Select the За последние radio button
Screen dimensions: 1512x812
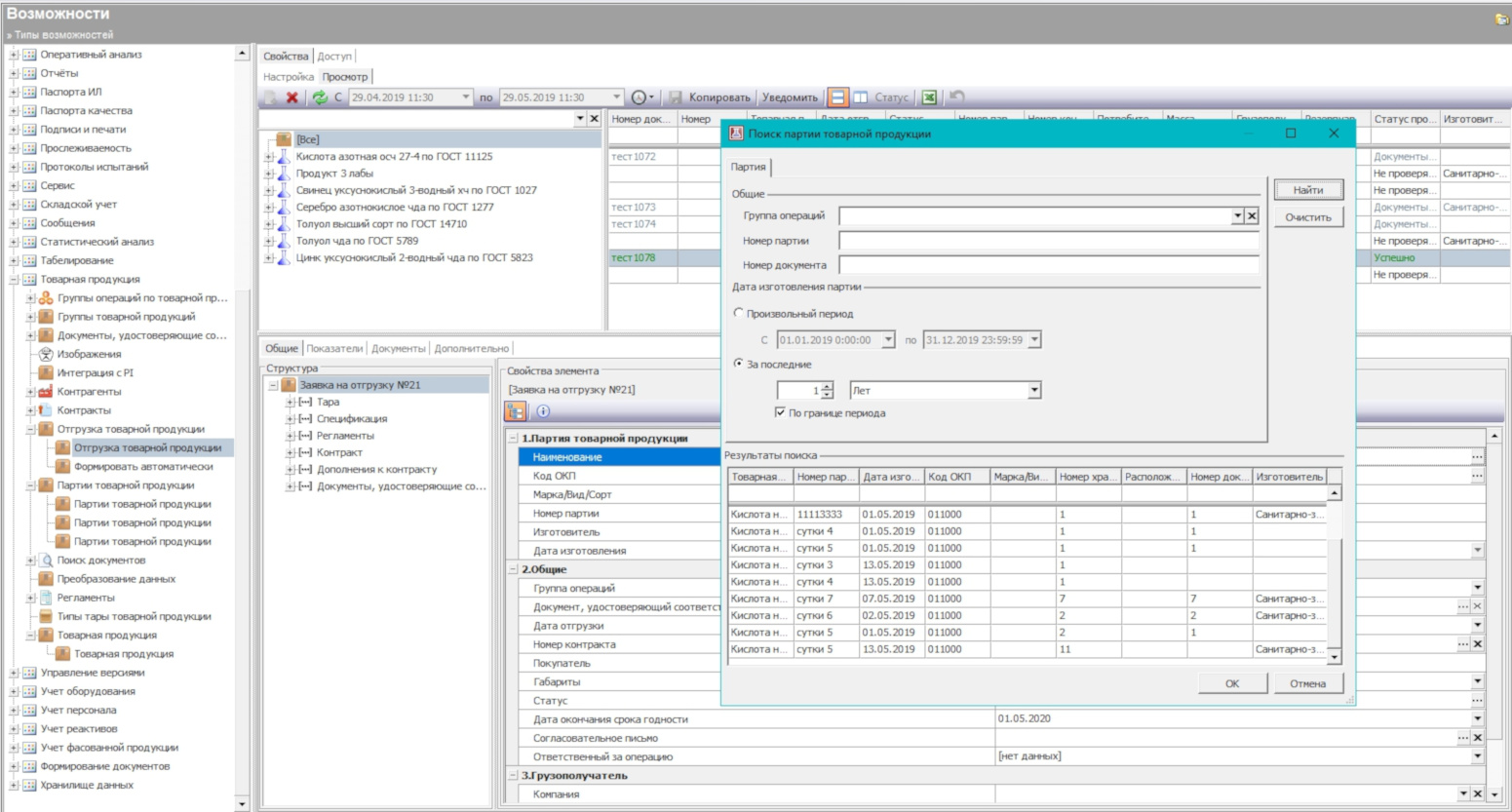(x=738, y=364)
